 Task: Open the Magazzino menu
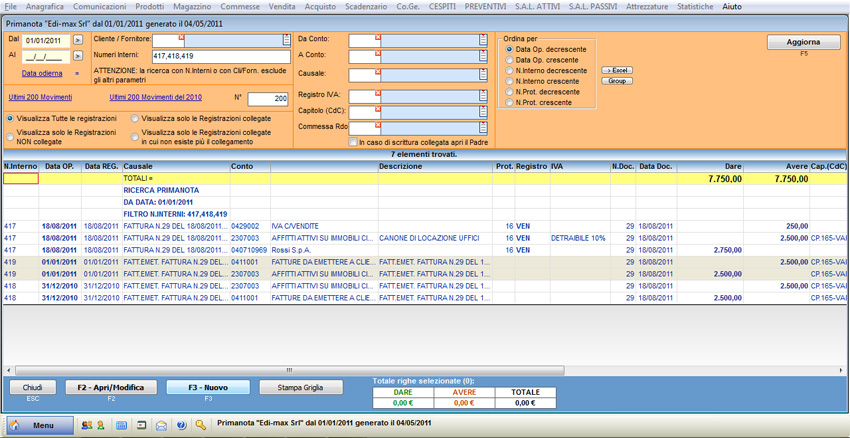coord(192,7)
